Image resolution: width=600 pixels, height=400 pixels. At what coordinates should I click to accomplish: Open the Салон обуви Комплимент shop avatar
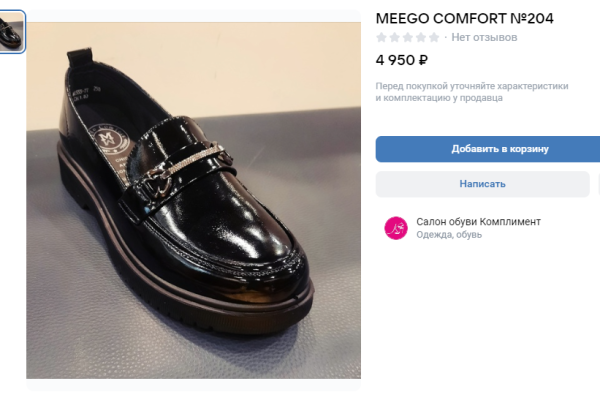[x=396, y=228]
